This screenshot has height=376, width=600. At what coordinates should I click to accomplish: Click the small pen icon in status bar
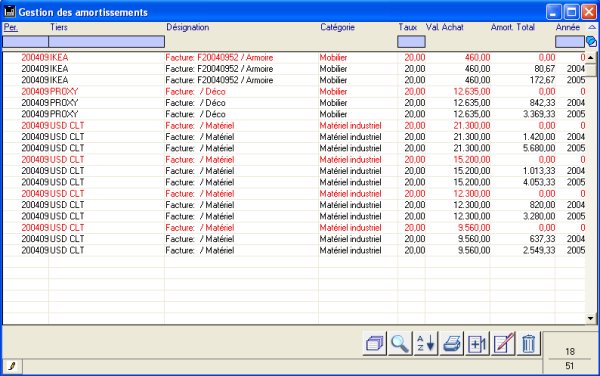[x=12, y=366]
